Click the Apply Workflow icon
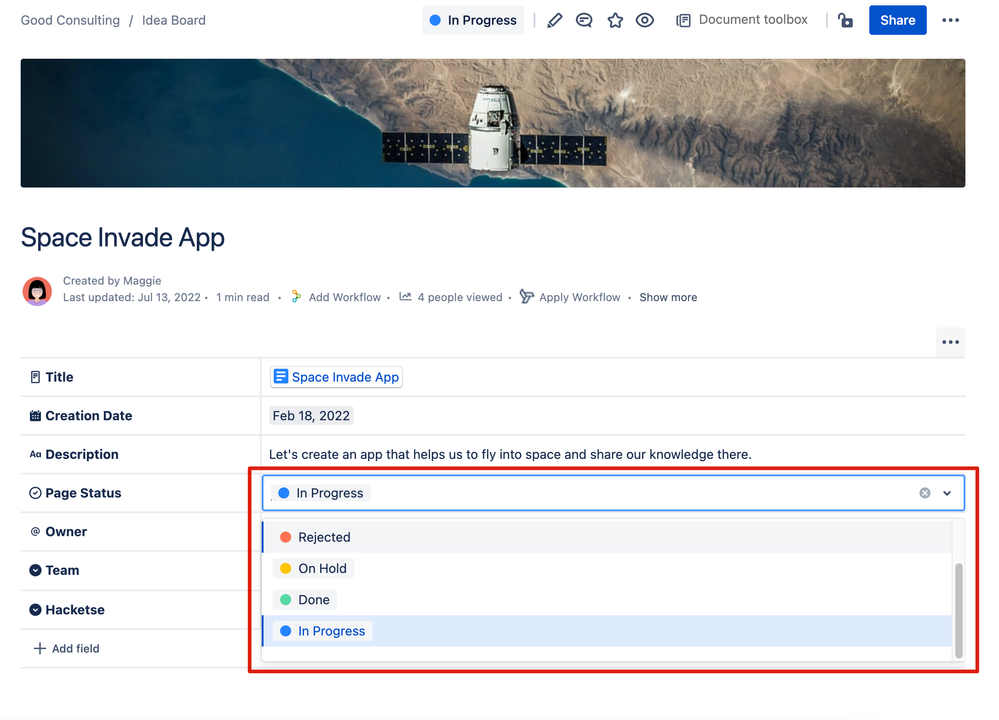This screenshot has height=720, width=999. tap(526, 296)
